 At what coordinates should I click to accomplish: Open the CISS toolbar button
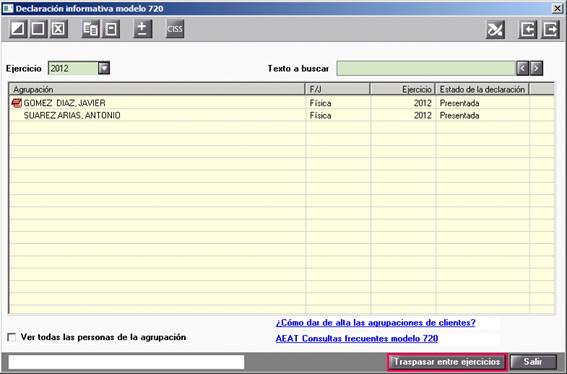tap(175, 29)
